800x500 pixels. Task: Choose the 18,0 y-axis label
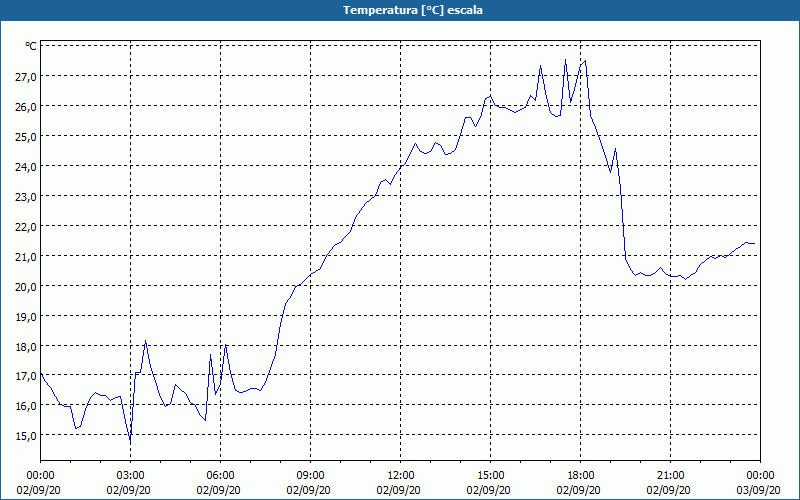tap(26, 346)
